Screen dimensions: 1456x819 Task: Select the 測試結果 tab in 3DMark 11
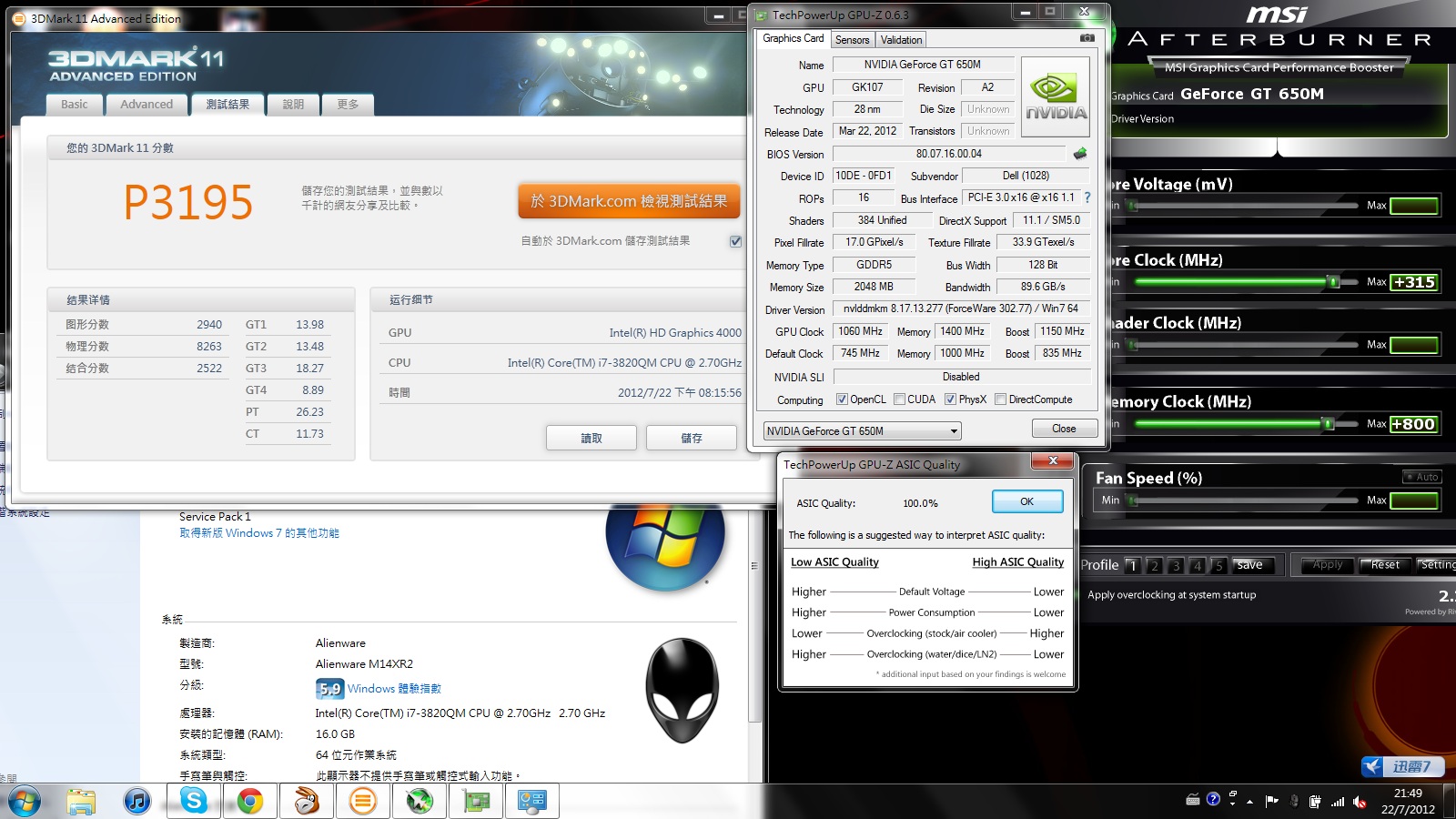click(227, 104)
